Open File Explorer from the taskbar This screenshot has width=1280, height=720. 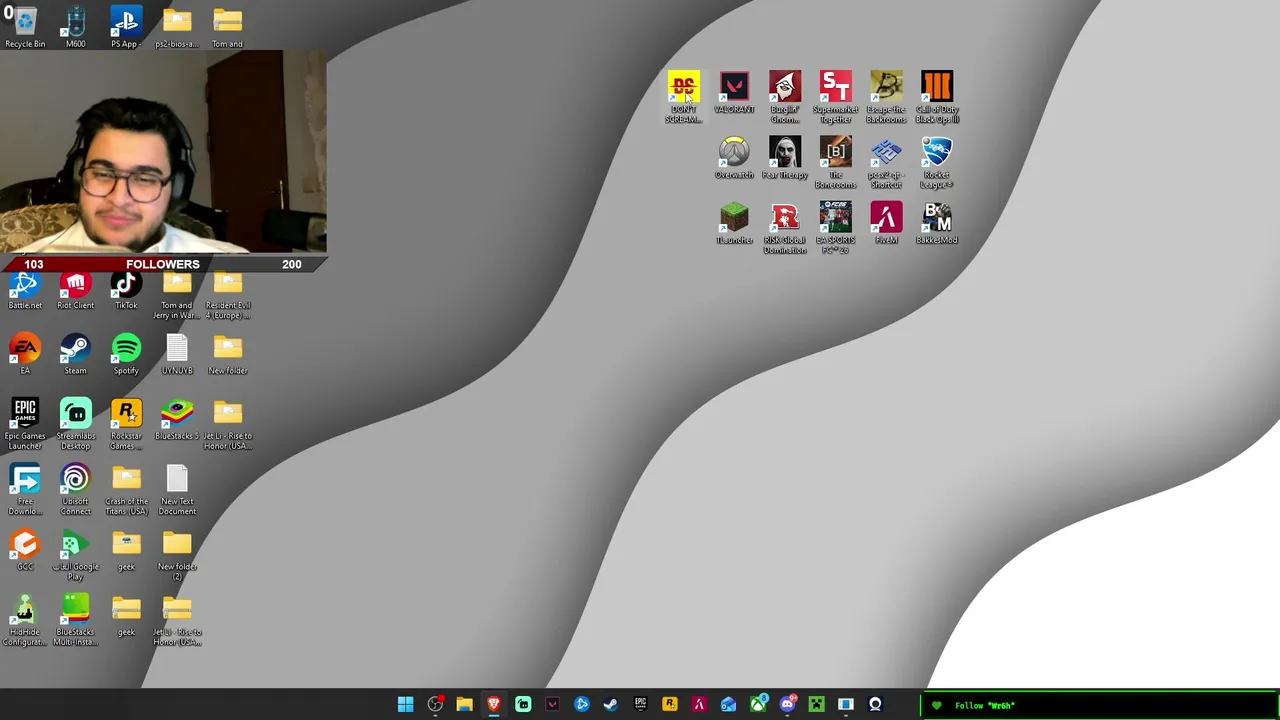pyautogui.click(x=464, y=705)
